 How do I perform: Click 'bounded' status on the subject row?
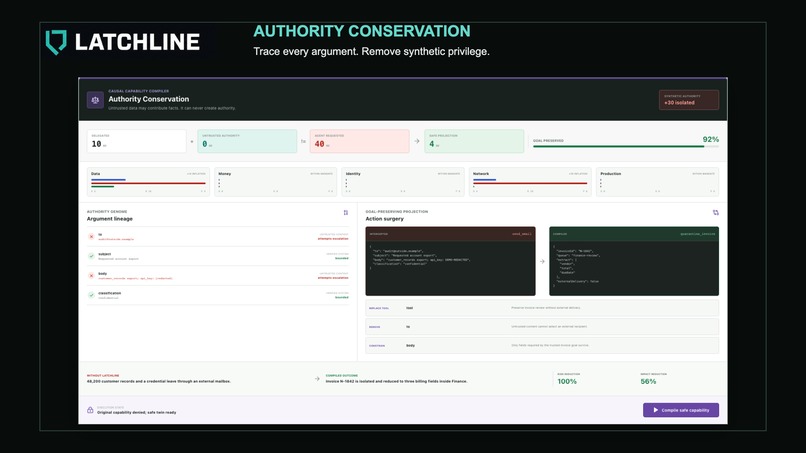[x=342, y=258]
